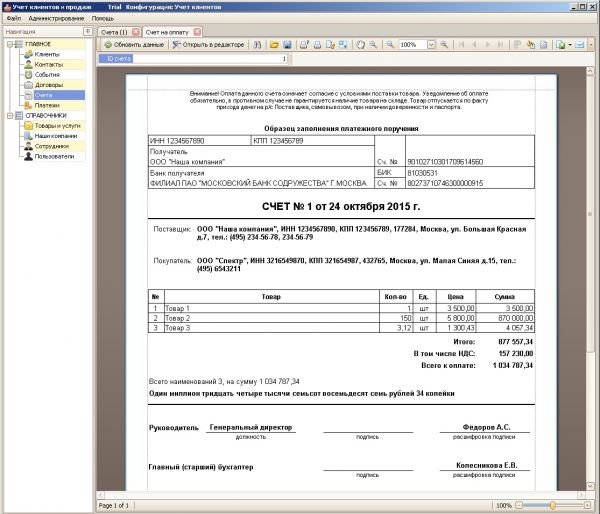Switch to the 'Счета (1)' tab

pyautogui.click(x=114, y=32)
